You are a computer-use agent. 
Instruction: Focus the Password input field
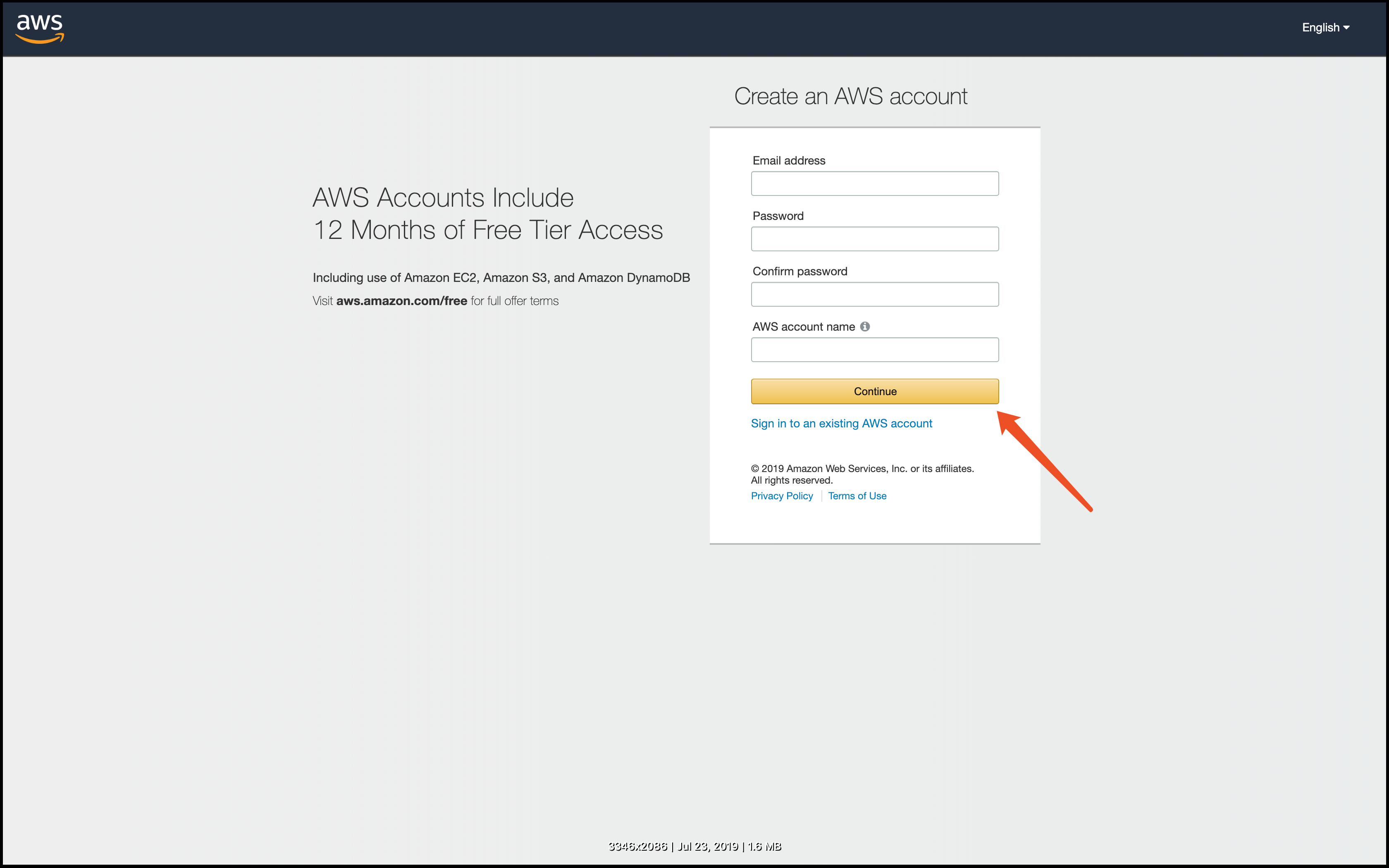[x=874, y=239]
